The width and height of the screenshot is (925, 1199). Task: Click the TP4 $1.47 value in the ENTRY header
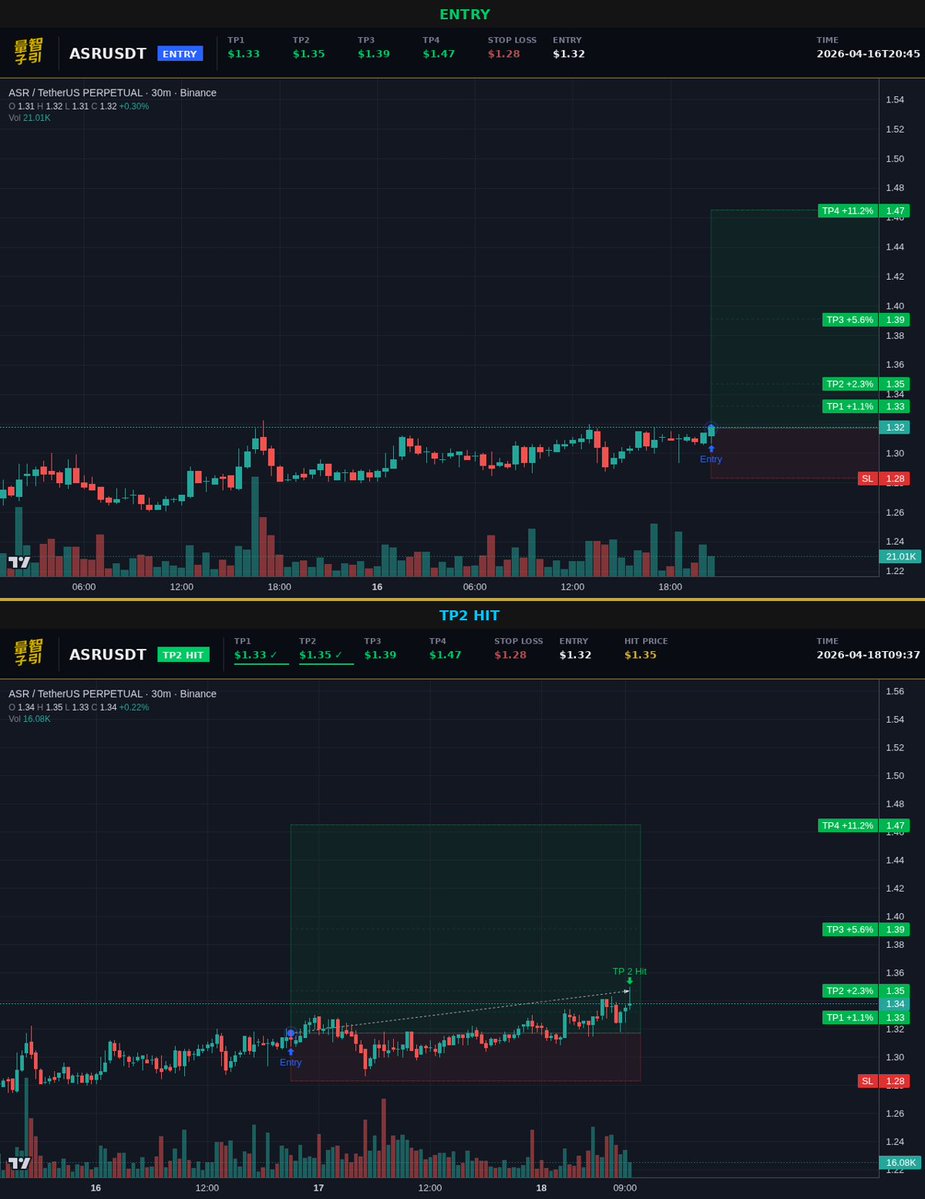click(x=439, y=54)
